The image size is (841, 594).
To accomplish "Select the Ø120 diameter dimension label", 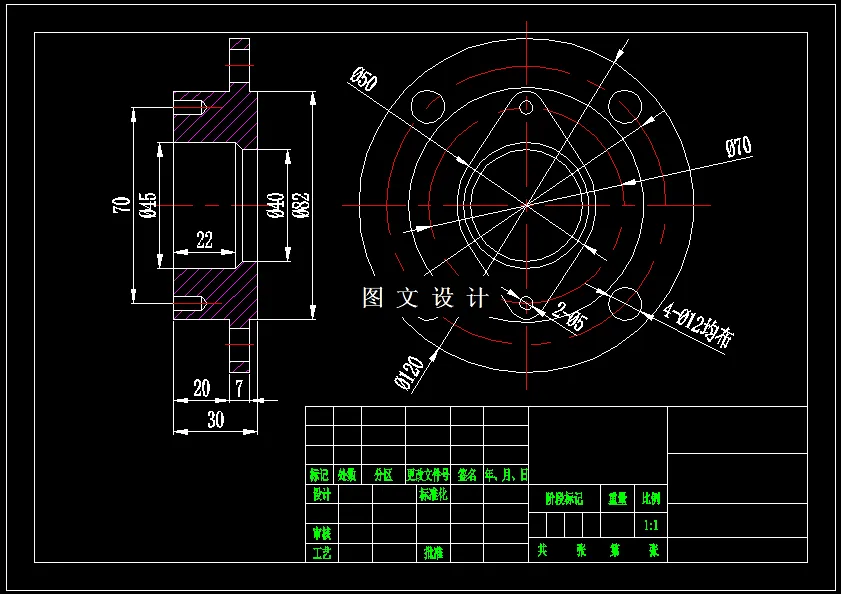I will (x=409, y=372).
